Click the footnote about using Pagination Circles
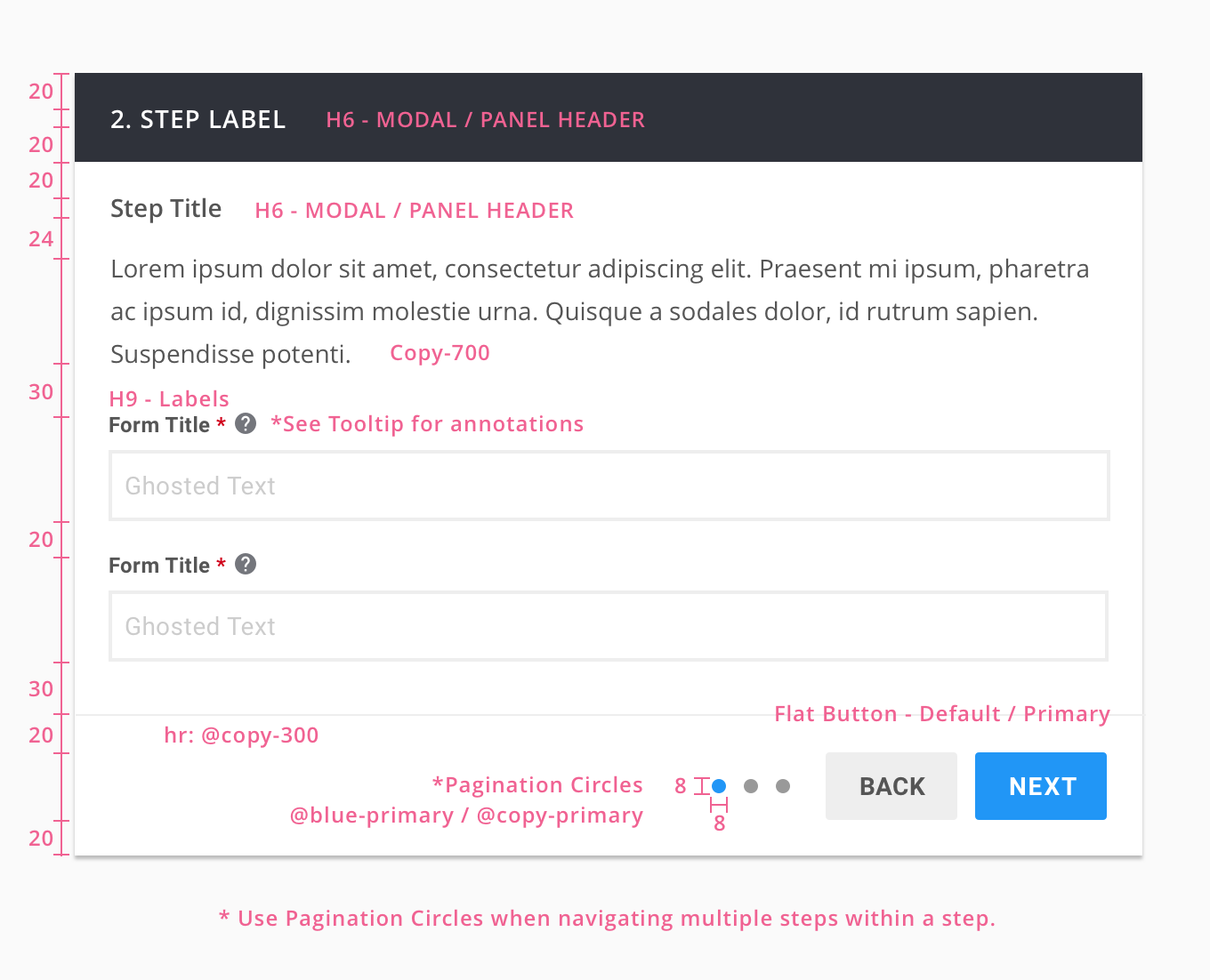Viewport: 1210px width, 980px height. pos(607,919)
